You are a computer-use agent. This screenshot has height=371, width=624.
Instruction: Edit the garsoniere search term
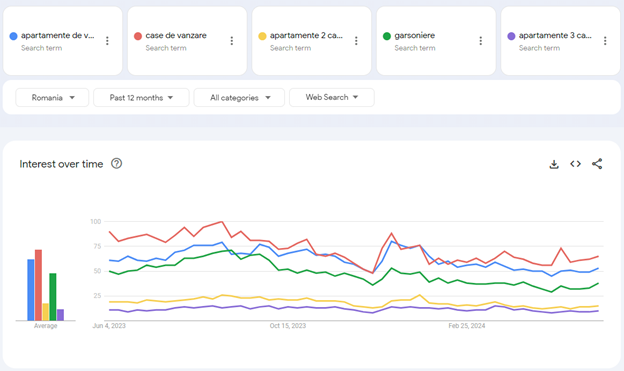pyautogui.click(x=415, y=35)
